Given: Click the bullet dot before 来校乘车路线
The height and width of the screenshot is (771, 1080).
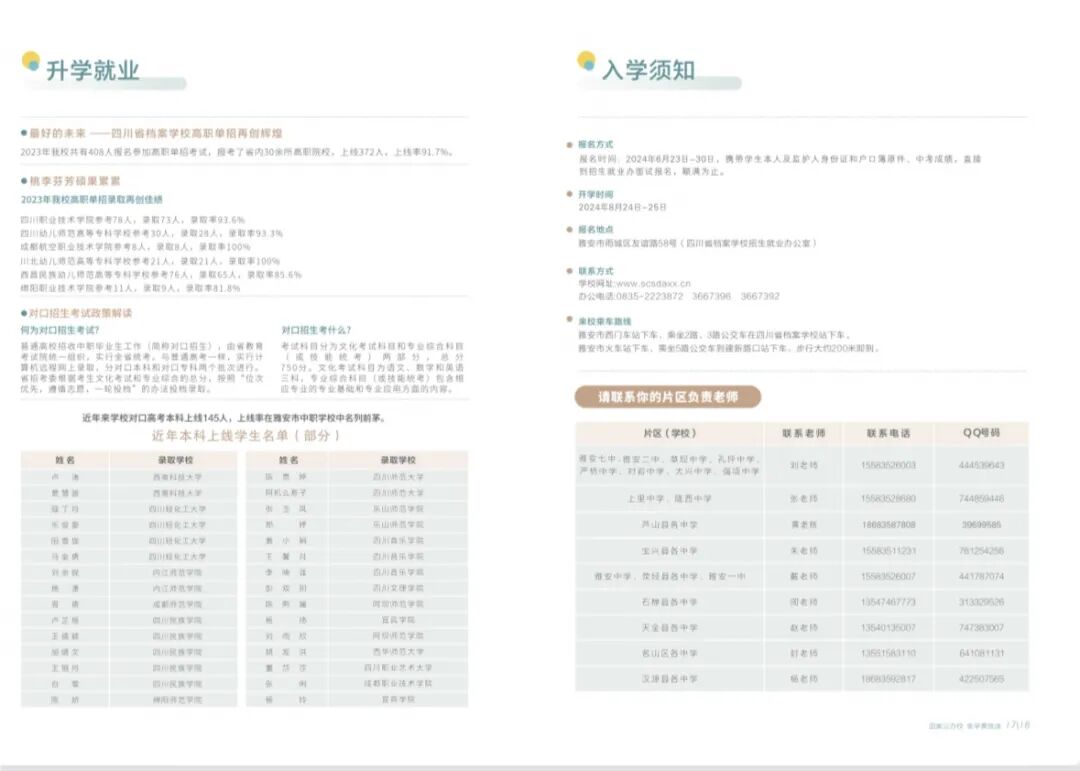Looking at the screenshot, I should [569, 321].
